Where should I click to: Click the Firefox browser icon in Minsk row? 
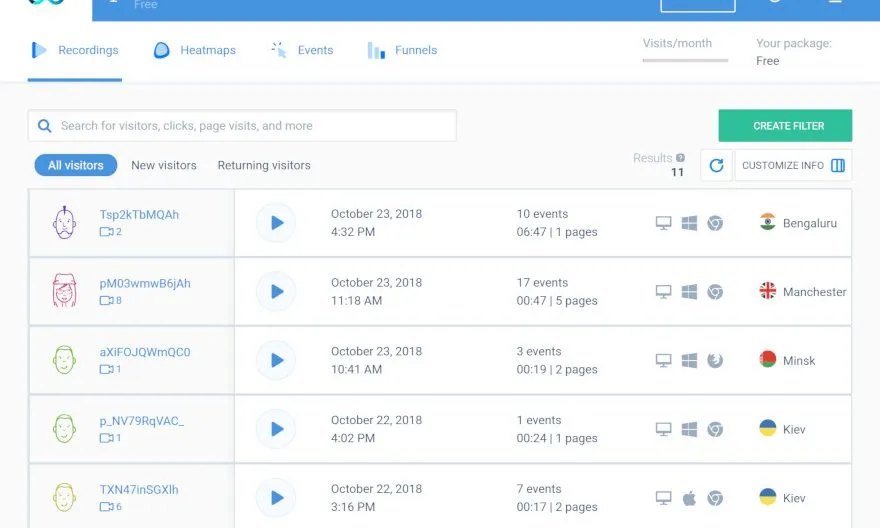715,360
